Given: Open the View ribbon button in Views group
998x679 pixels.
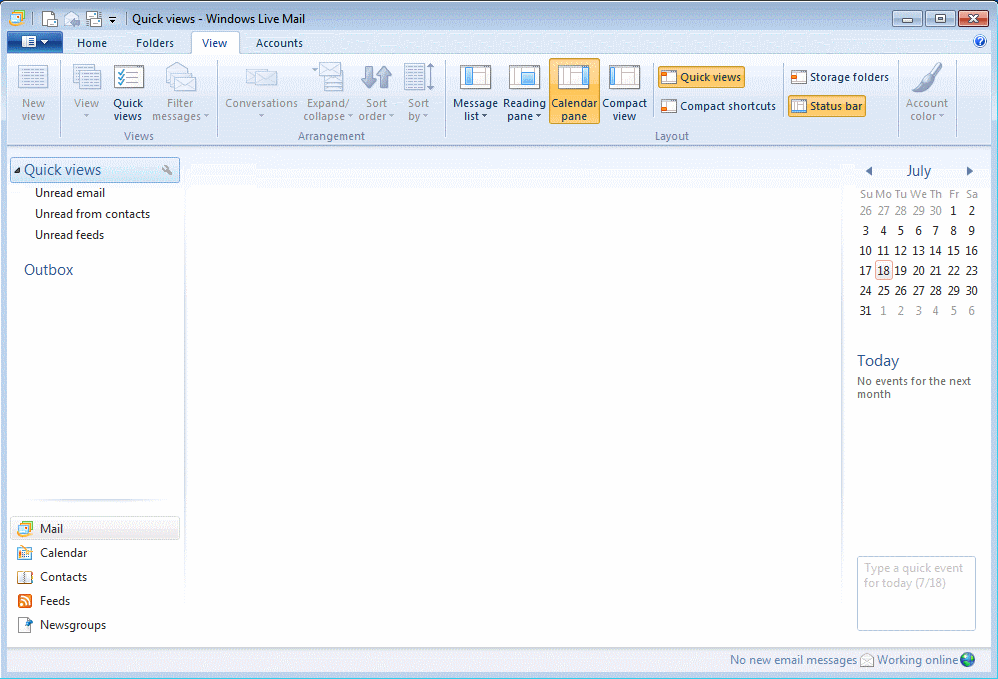Looking at the screenshot, I should (x=86, y=92).
